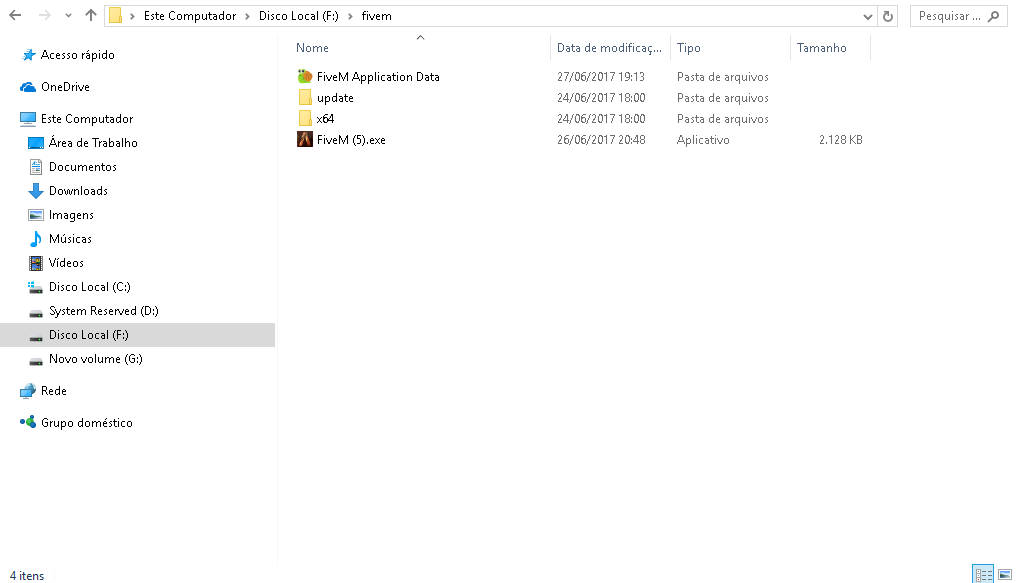Click the FiveM Application Data name
The height and width of the screenshot is (583, 1017).
click(x=378, y=77)
